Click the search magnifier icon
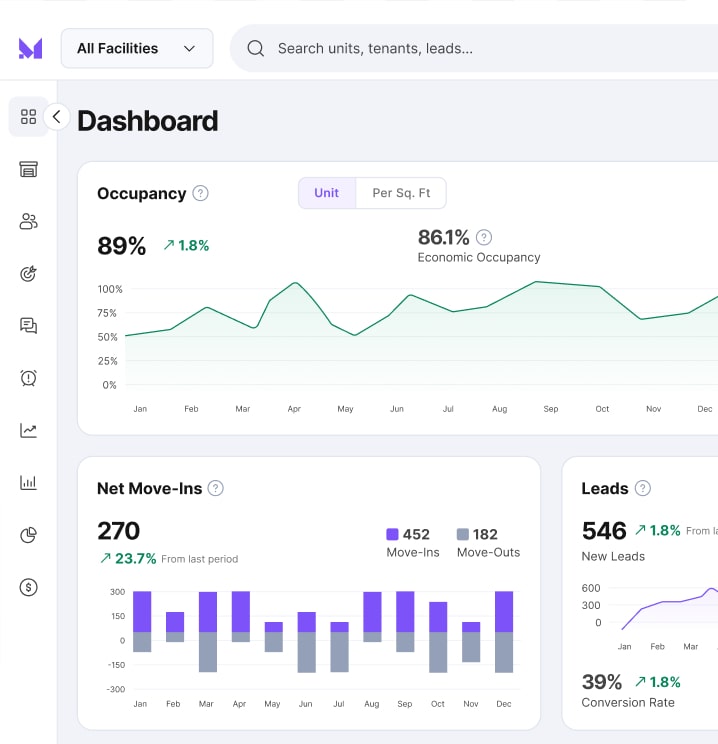 pyautogui.click(x=255, y=48)
